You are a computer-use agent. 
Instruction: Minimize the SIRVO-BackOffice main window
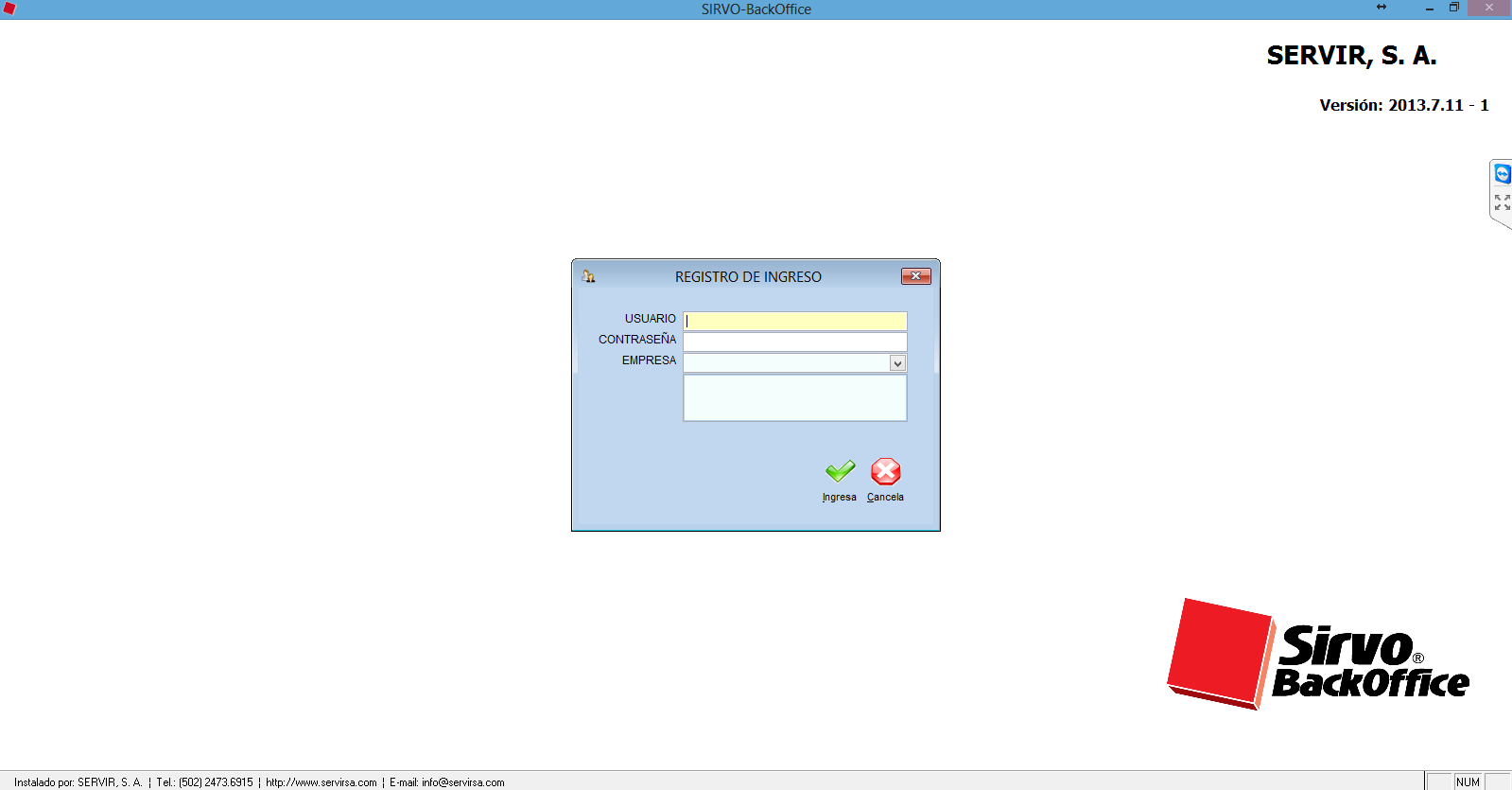[1429, 8]
